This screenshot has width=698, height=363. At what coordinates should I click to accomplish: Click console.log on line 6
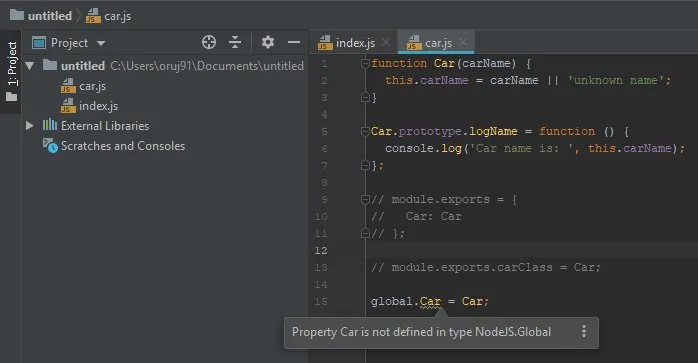tap(423, 148)
